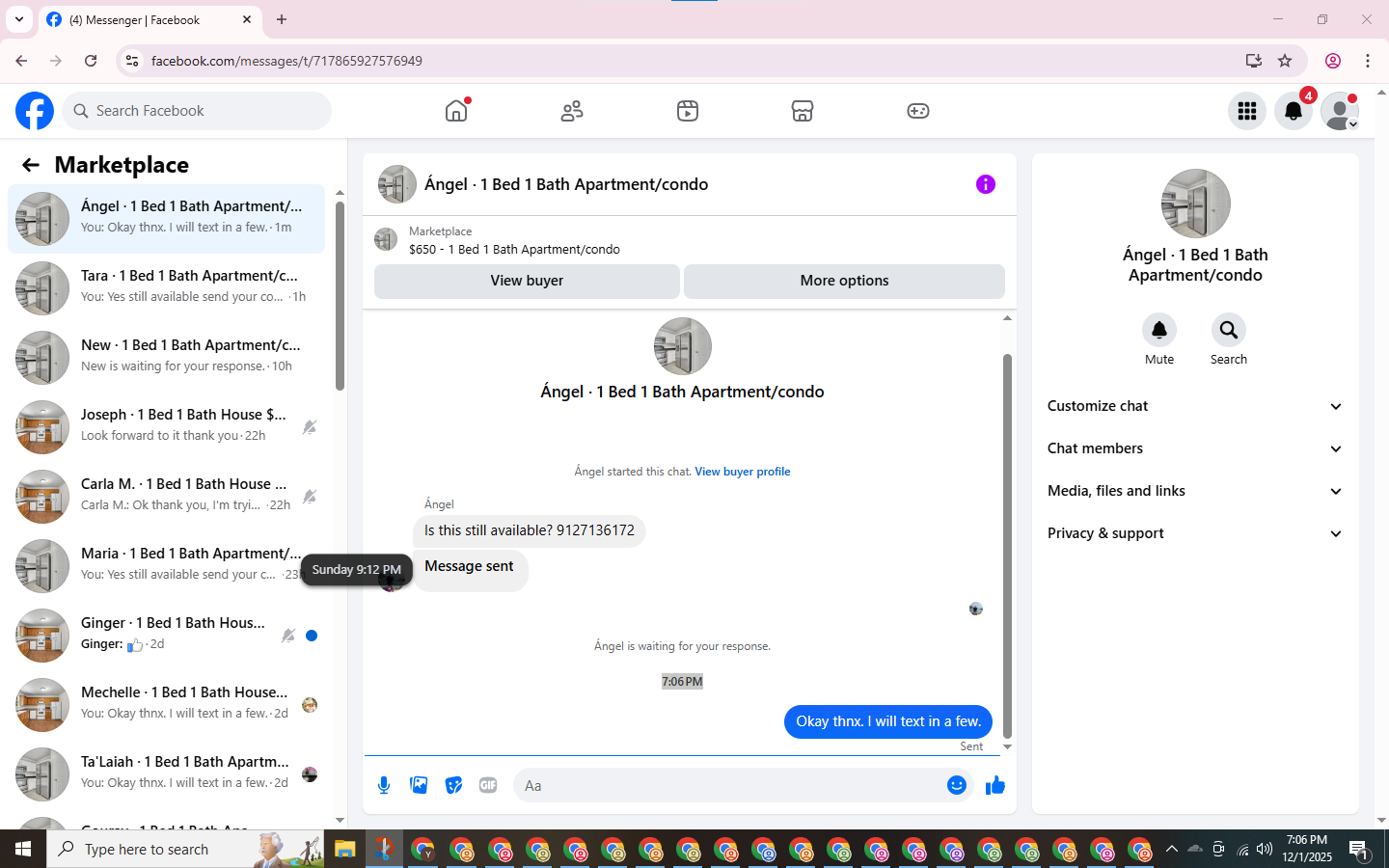Screen dimensions: 1389x868
Task: Open the Windows Start menu
Action: (23, 849)
